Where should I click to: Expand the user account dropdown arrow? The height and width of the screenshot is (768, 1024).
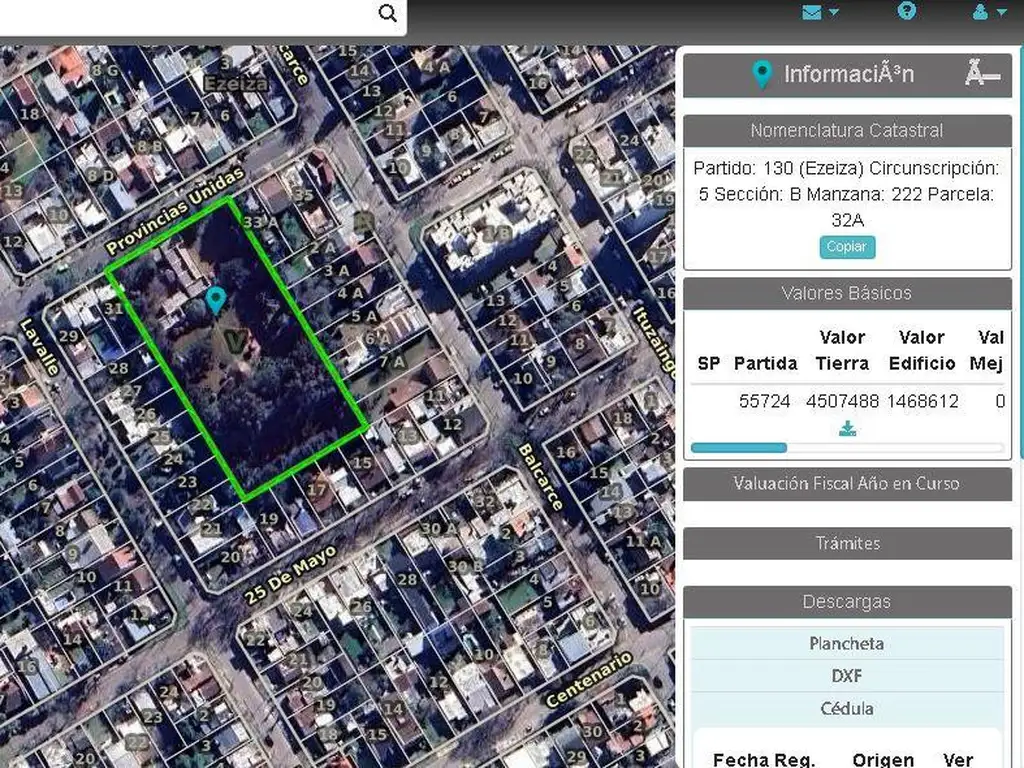click(1002, 12)
